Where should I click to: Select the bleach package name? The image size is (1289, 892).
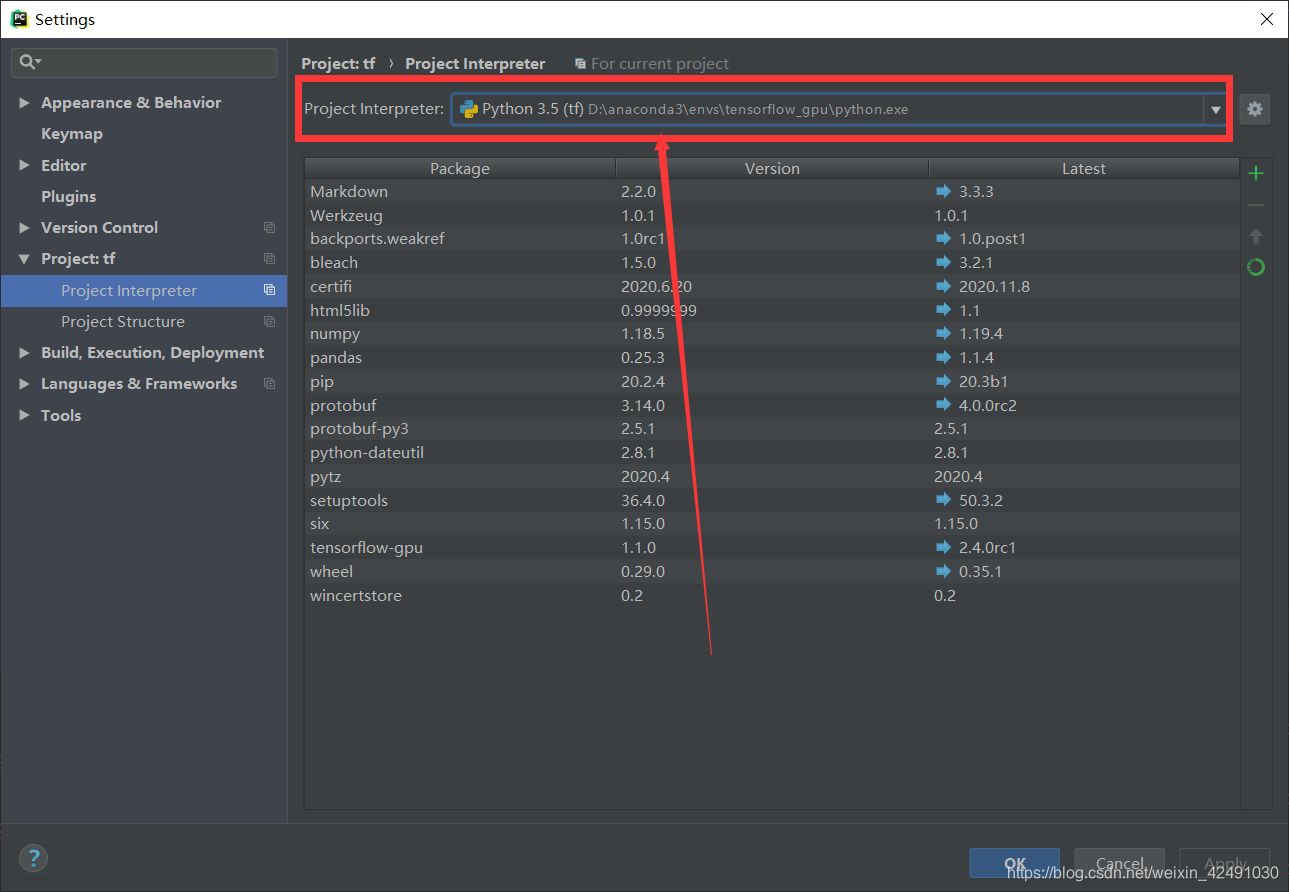[334, 263]
